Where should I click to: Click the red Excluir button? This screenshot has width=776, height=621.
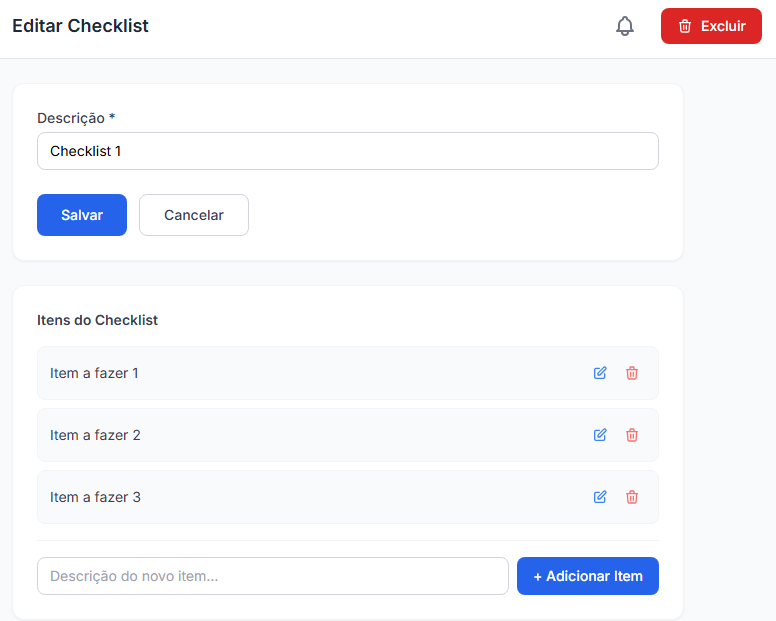(711, 26)
